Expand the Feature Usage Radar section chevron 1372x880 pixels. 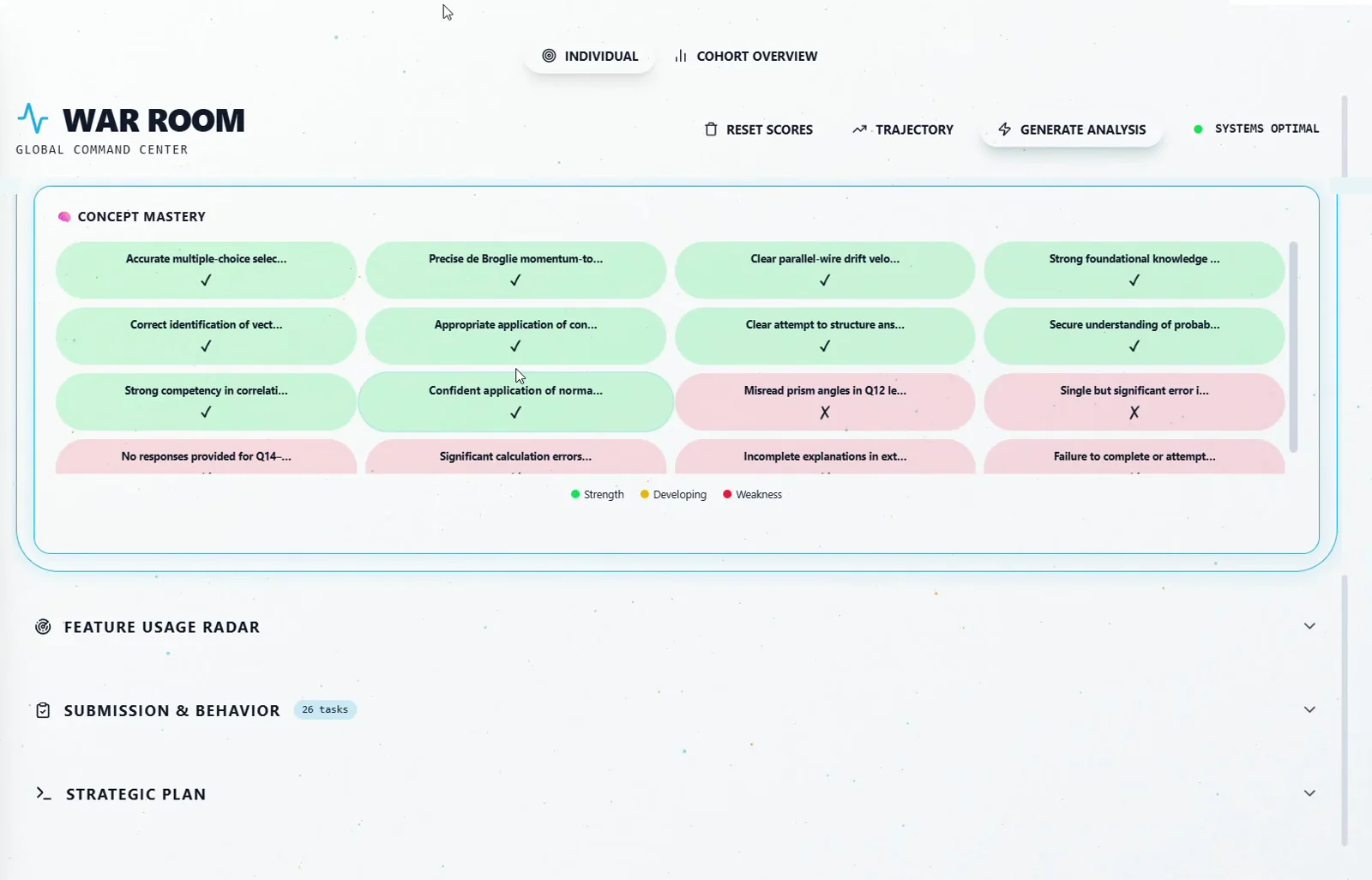coord(1309,626)
